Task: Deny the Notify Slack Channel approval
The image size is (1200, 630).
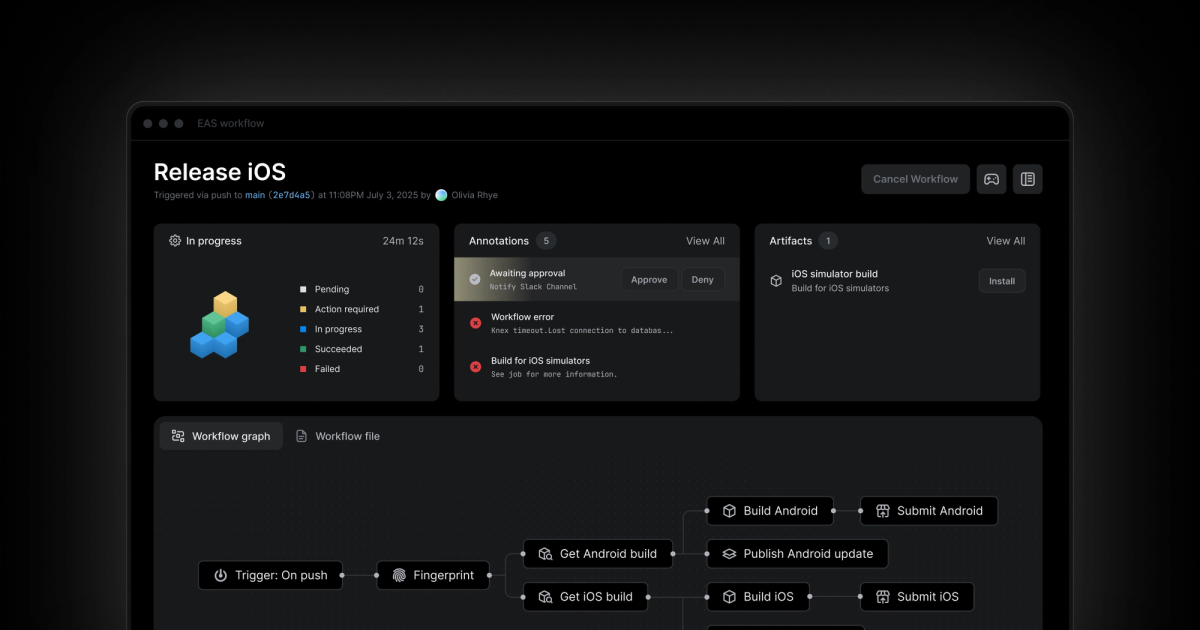Action: (702, 279)
